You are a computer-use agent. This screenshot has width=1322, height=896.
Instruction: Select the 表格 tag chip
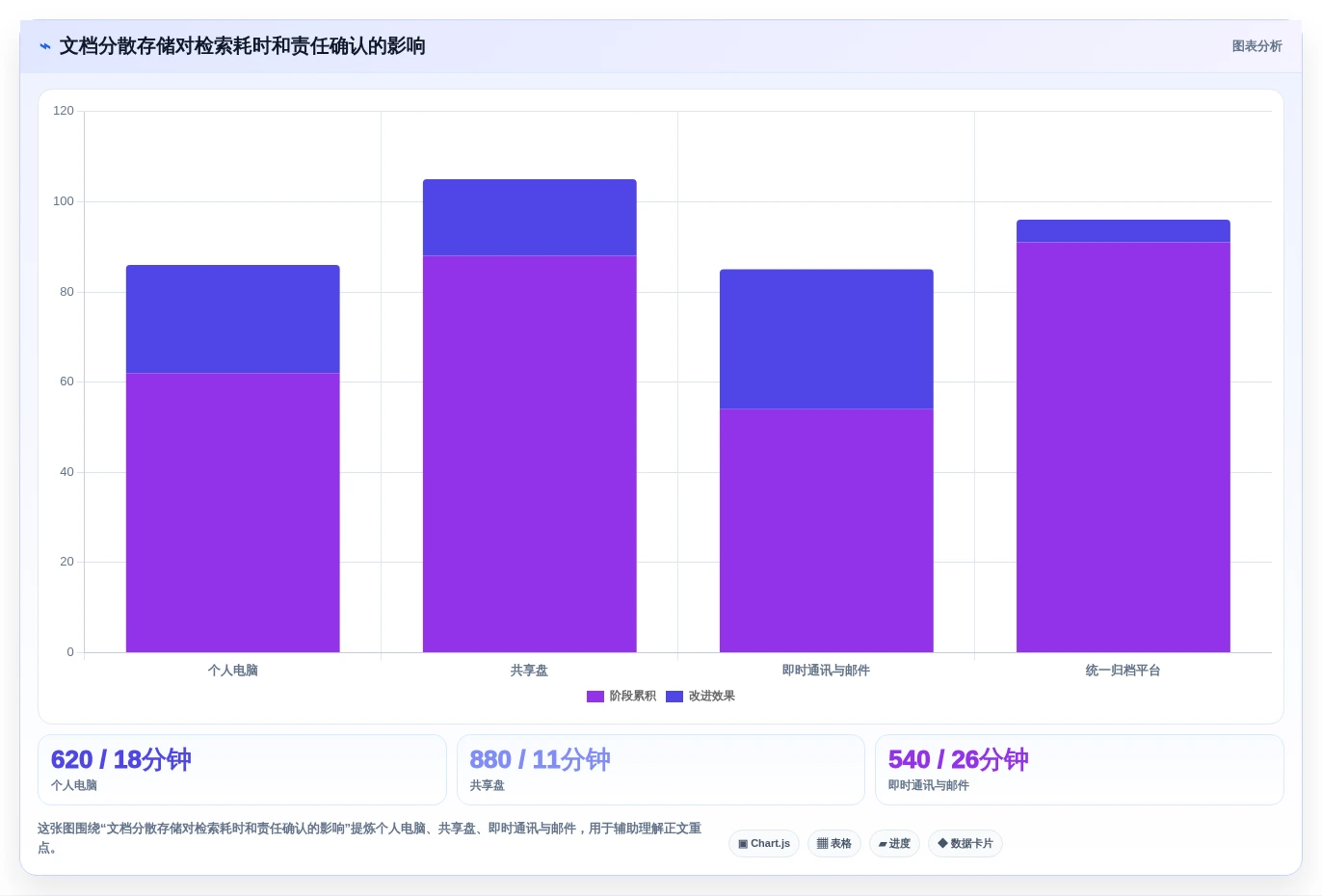click(834, 844)
